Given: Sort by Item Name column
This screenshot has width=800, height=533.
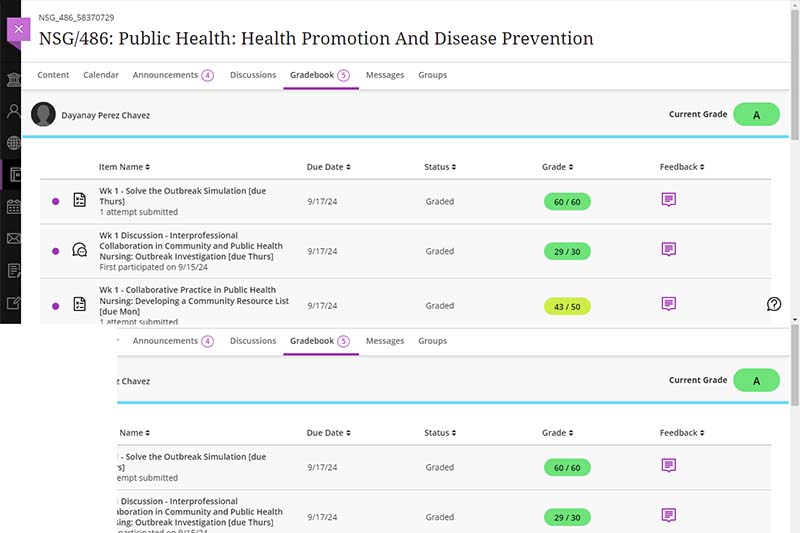Looking at the screenshot, I should (x=124, y=167).
